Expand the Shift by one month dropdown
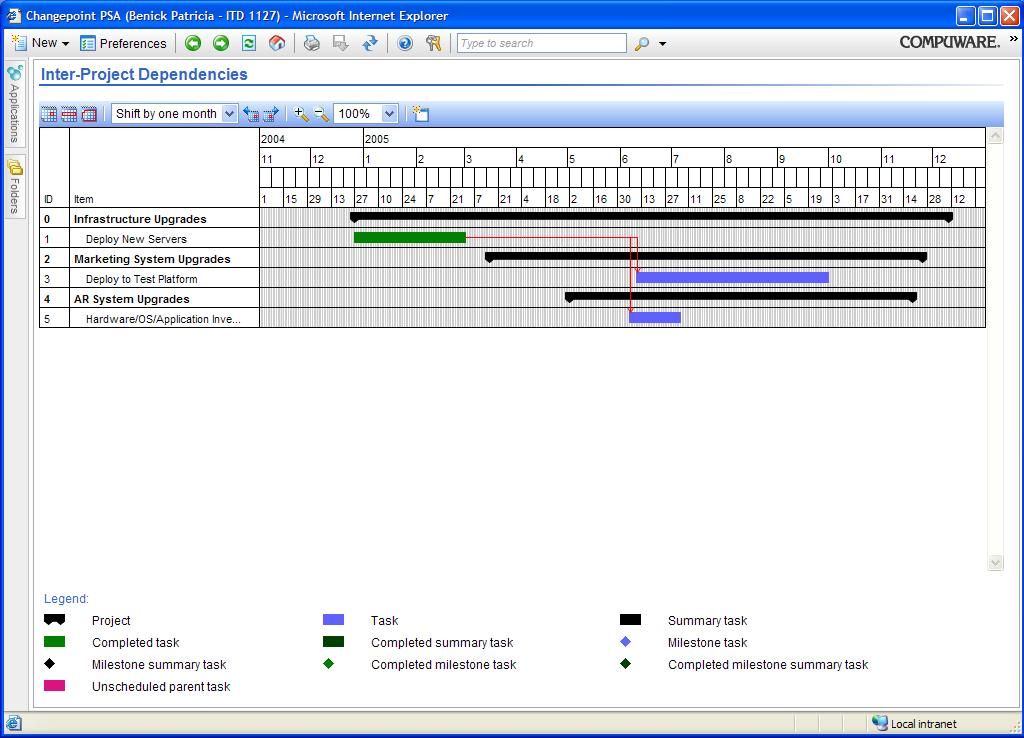This screenshot has width=1024, height=738. [x=229, y=114]
